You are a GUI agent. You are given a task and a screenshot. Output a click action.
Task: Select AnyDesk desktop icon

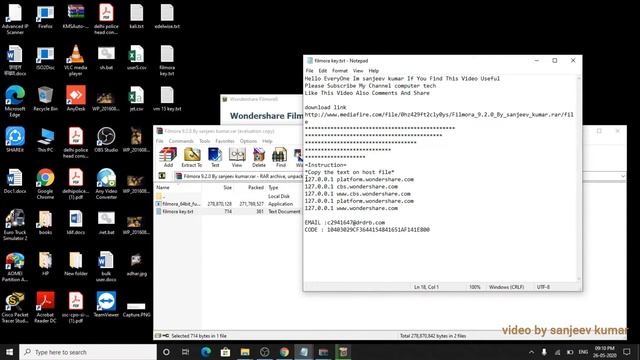point(76,98)
